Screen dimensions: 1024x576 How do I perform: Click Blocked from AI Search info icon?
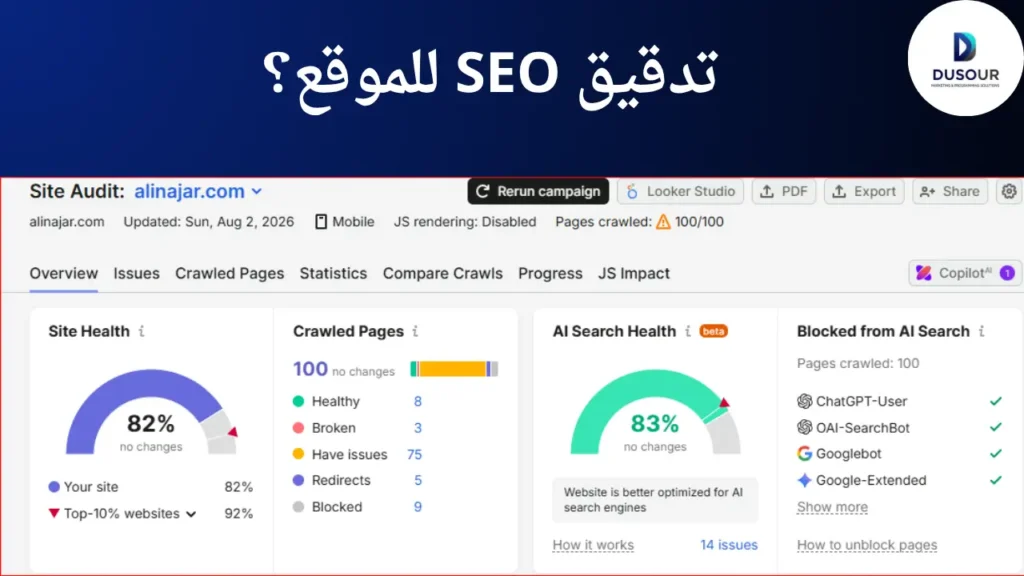tap(981, 331)
